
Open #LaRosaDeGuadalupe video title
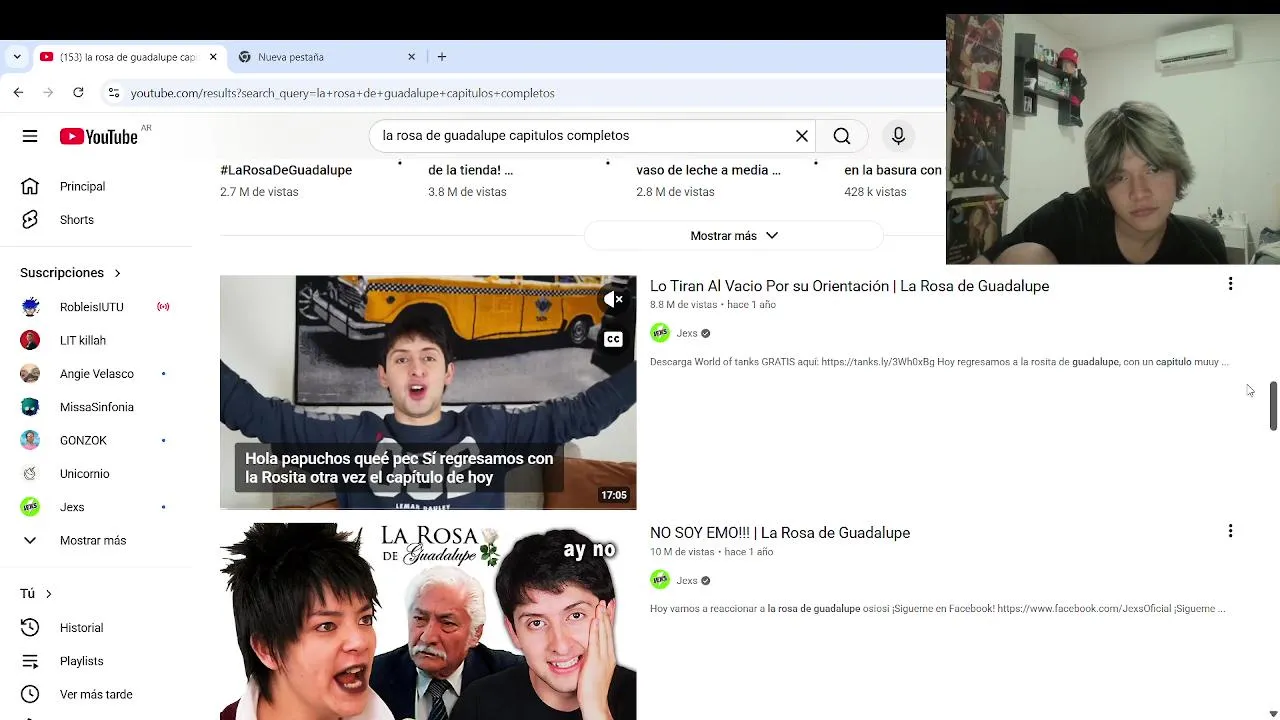click(286, 170)
